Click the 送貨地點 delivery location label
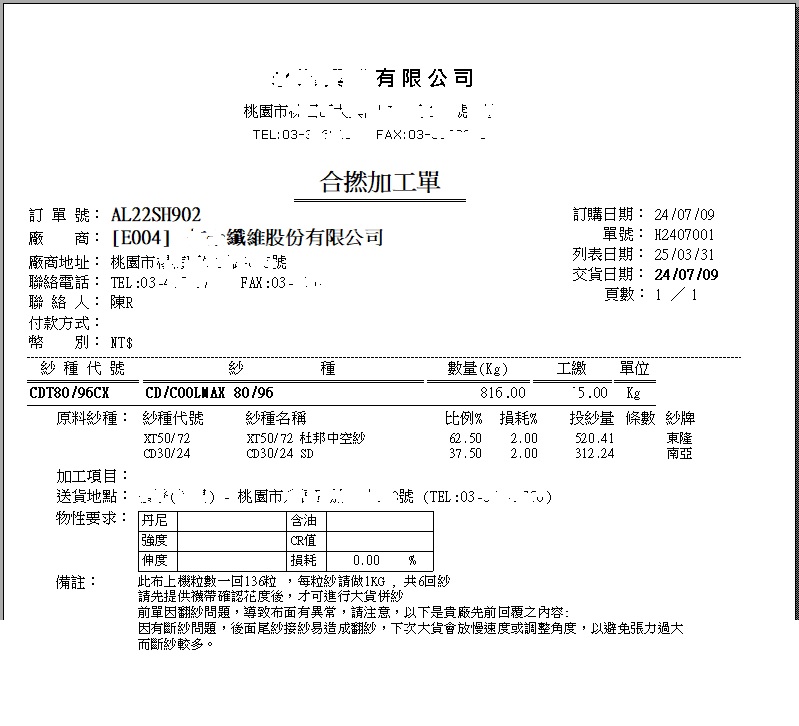 click(93, 496)
